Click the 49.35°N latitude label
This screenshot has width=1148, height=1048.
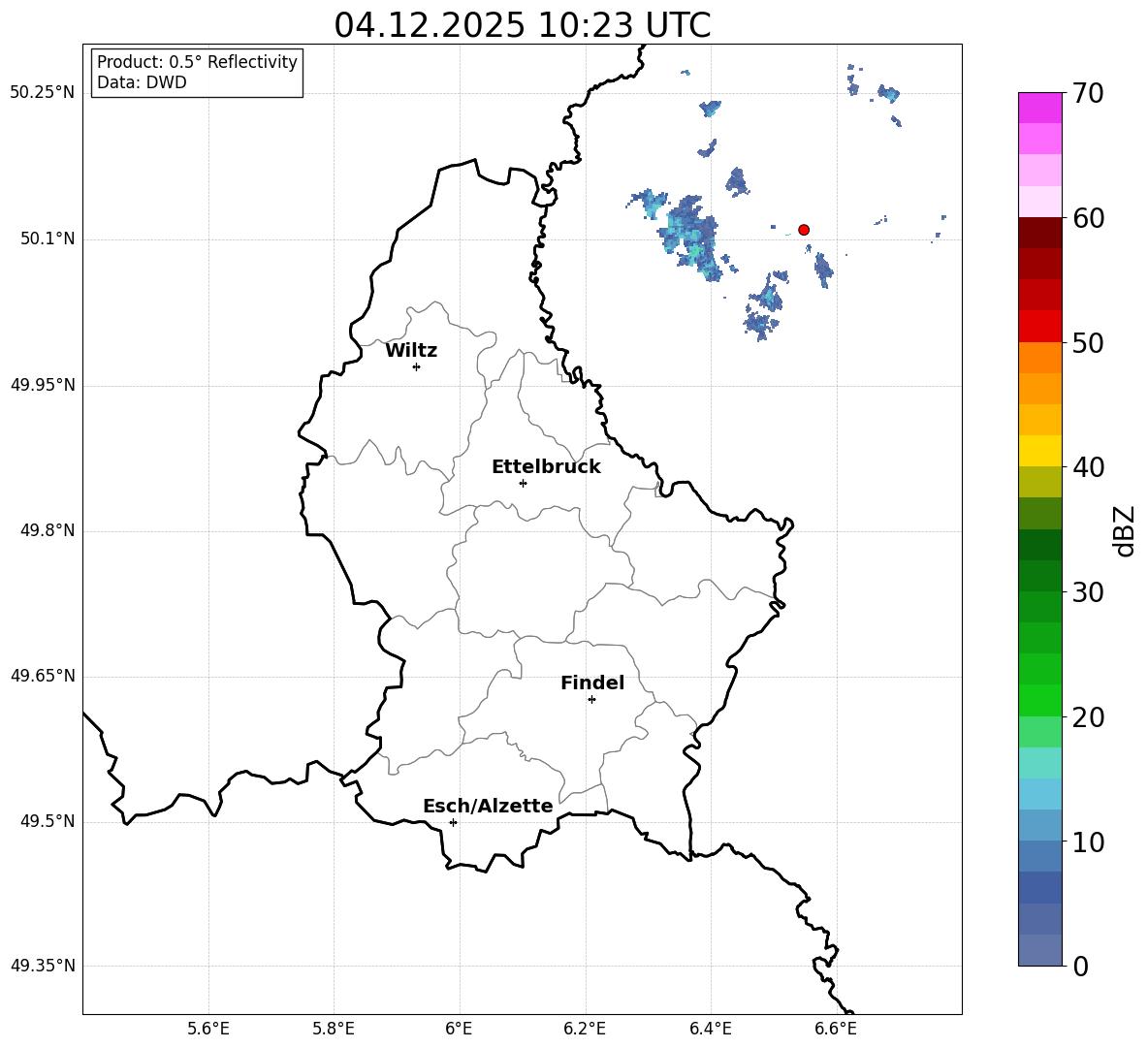click(43, 966)
